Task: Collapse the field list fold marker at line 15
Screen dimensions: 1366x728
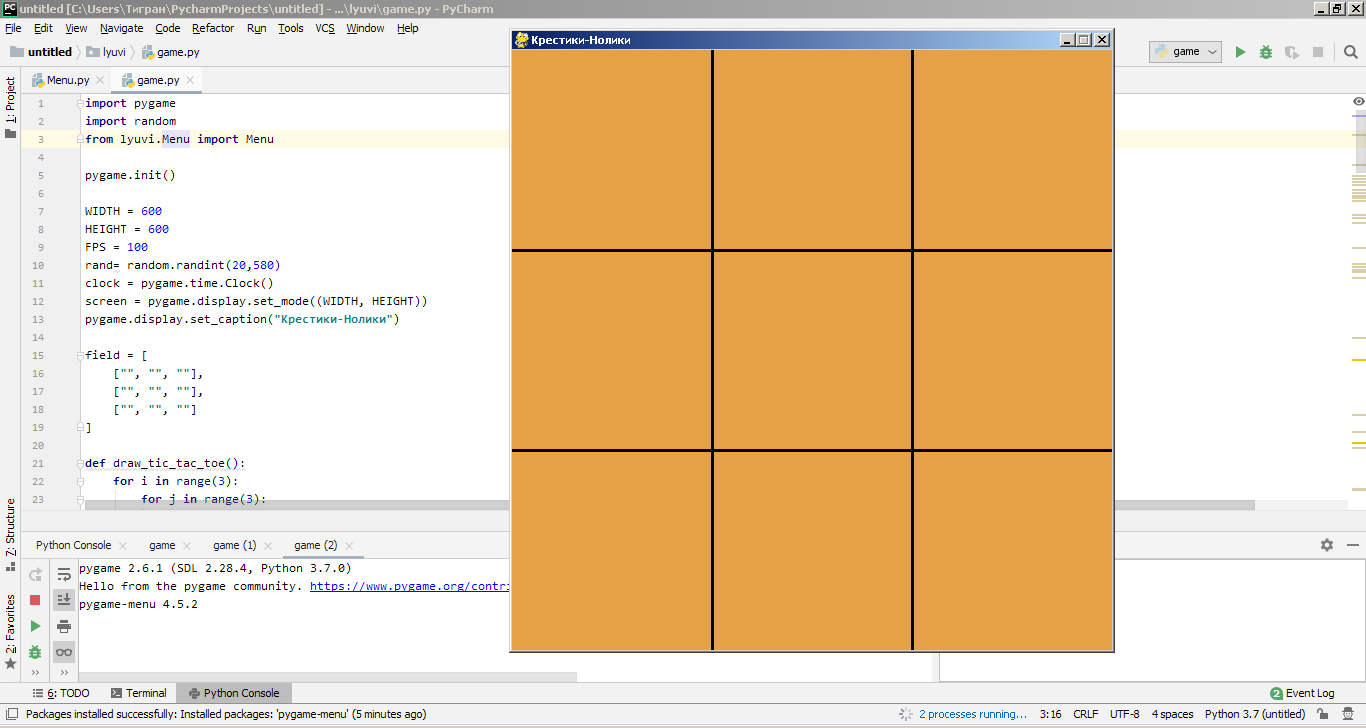Action: coord(79,355)
